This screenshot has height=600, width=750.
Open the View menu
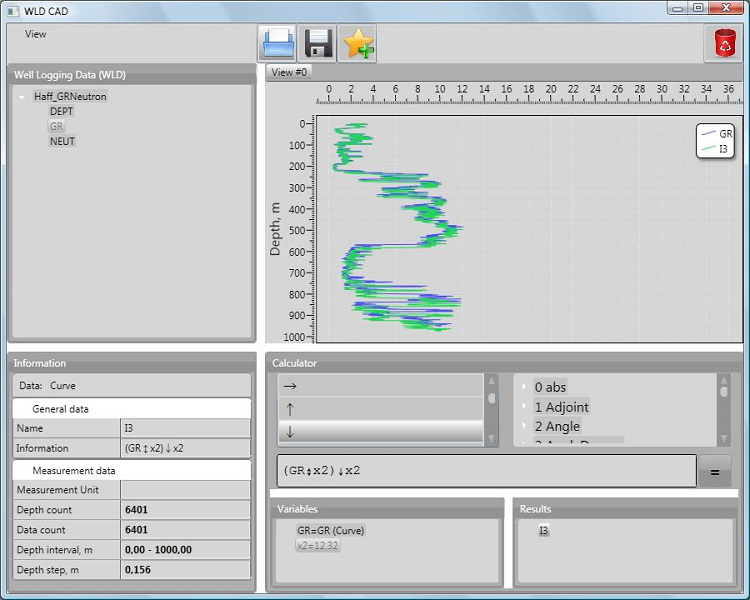pyautogui.click(x=36, y=34)
